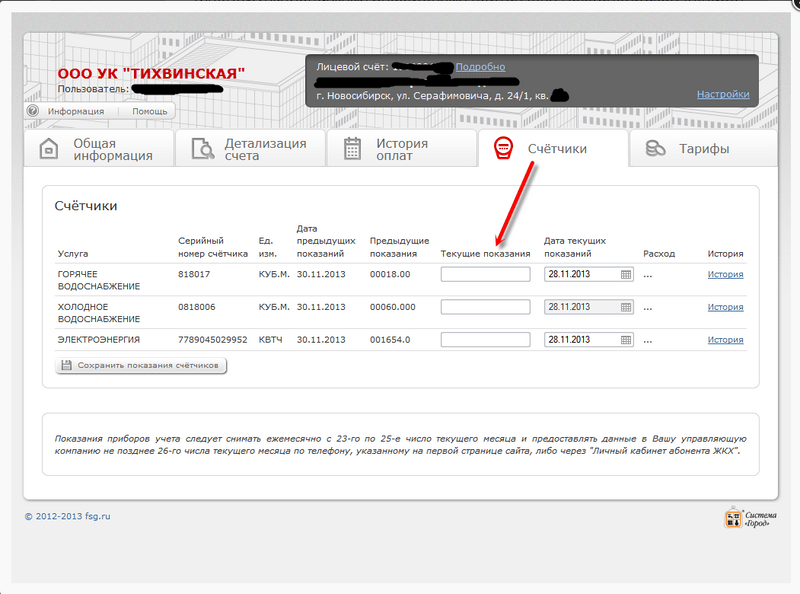800x594 pixels.
Task: Select the Счётчики tab
Action: tap(553, 148)
